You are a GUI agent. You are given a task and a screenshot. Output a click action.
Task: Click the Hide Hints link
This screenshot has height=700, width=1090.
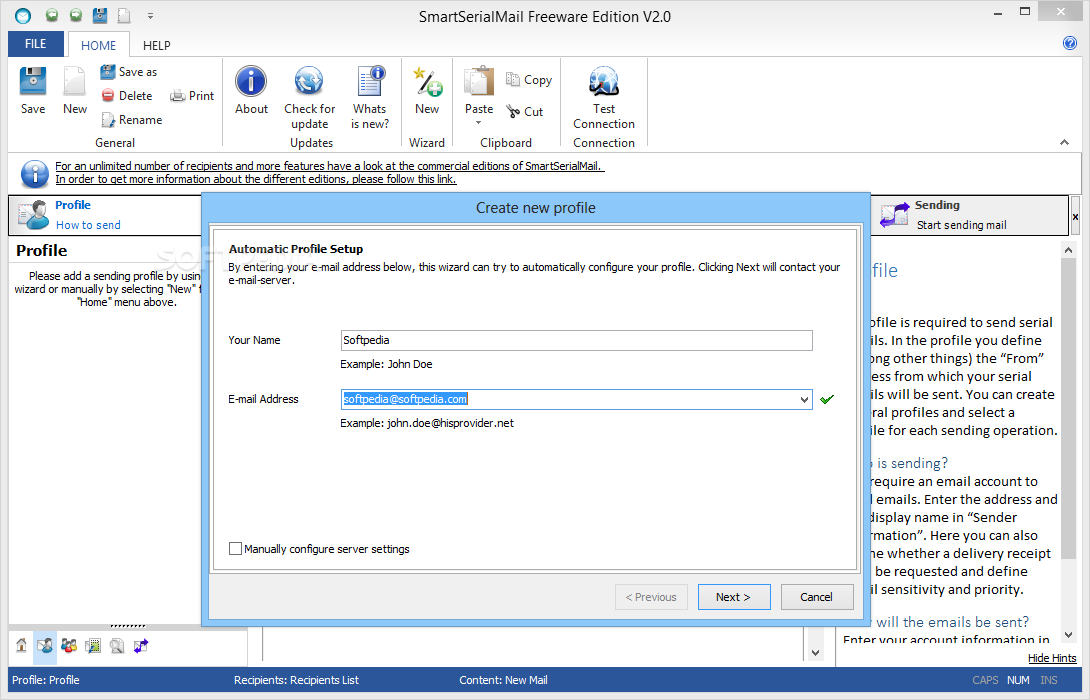(x=1052, y=658)
